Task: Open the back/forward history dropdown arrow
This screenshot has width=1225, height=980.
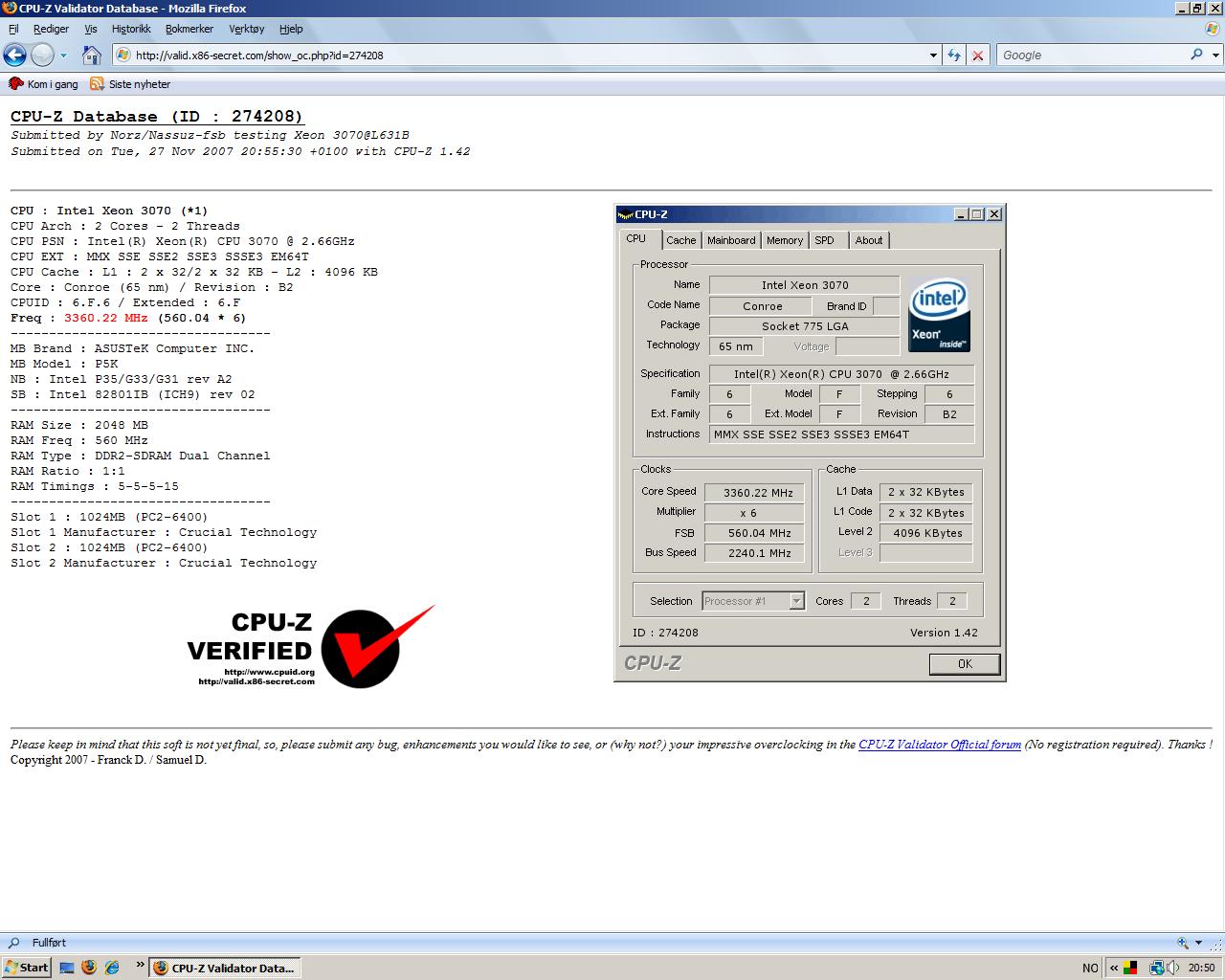Action: pos(64,56)
